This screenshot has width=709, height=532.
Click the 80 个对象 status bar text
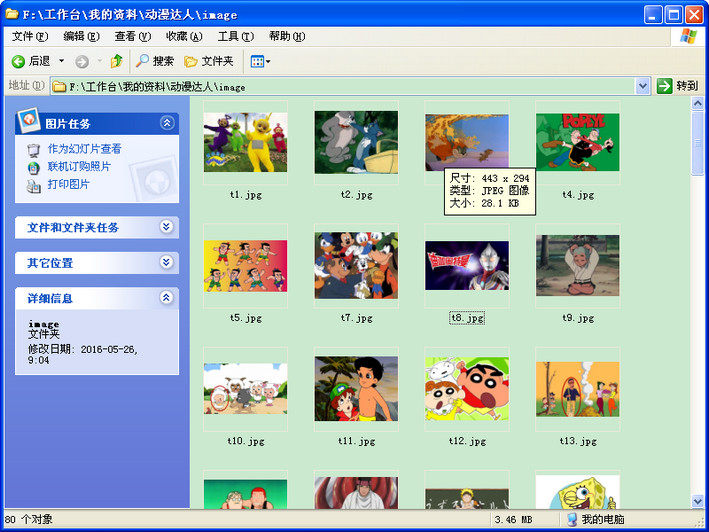coord(28,519)
